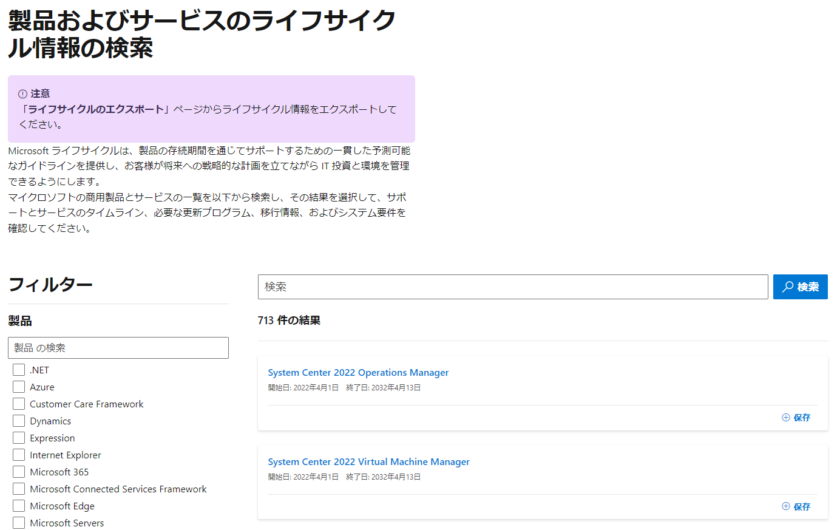Save the Virtual Machine Manager result via 保存

pyautogui.click(x=796, y=506)
